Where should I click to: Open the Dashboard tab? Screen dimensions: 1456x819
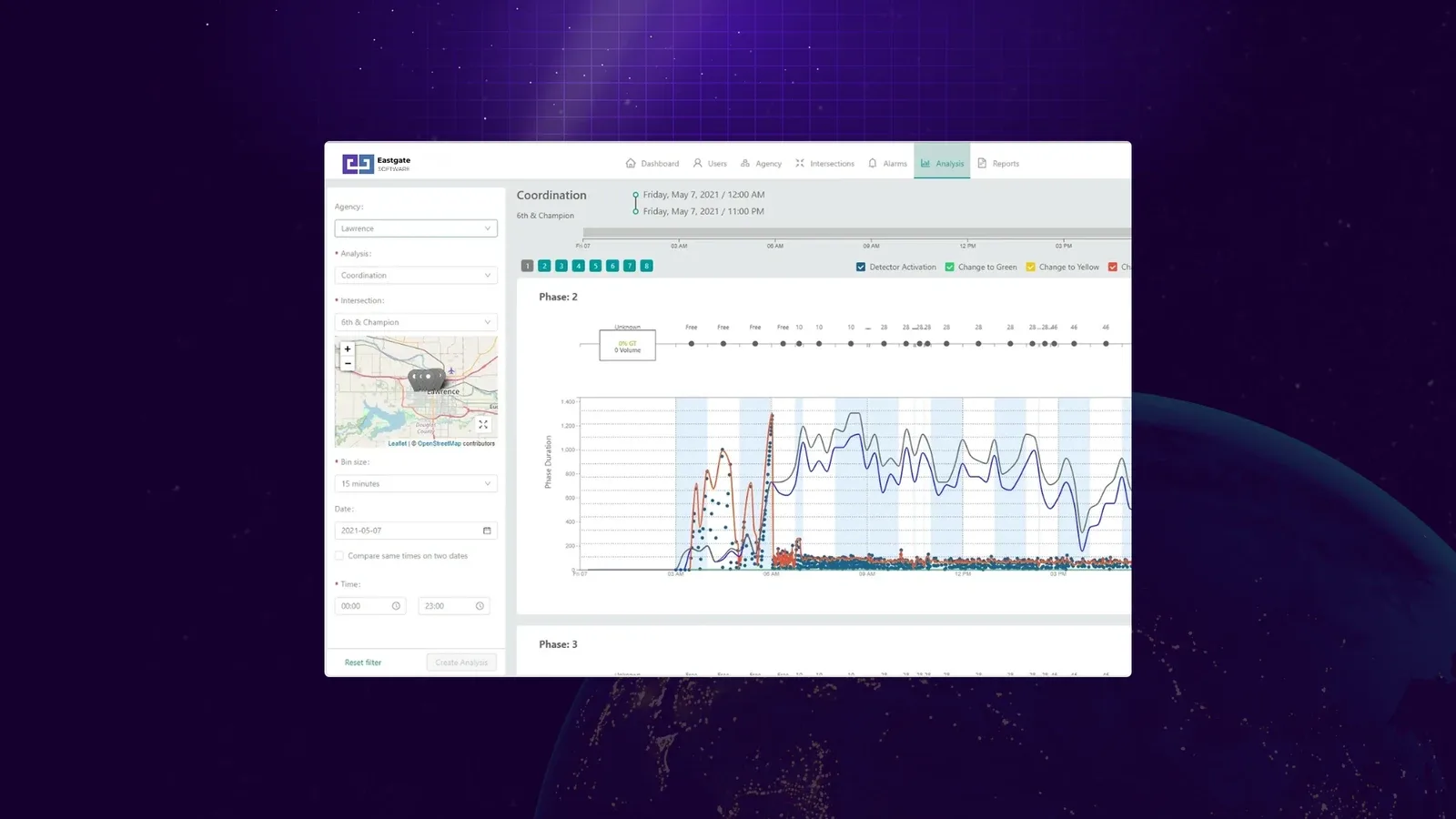pos(652,164)
